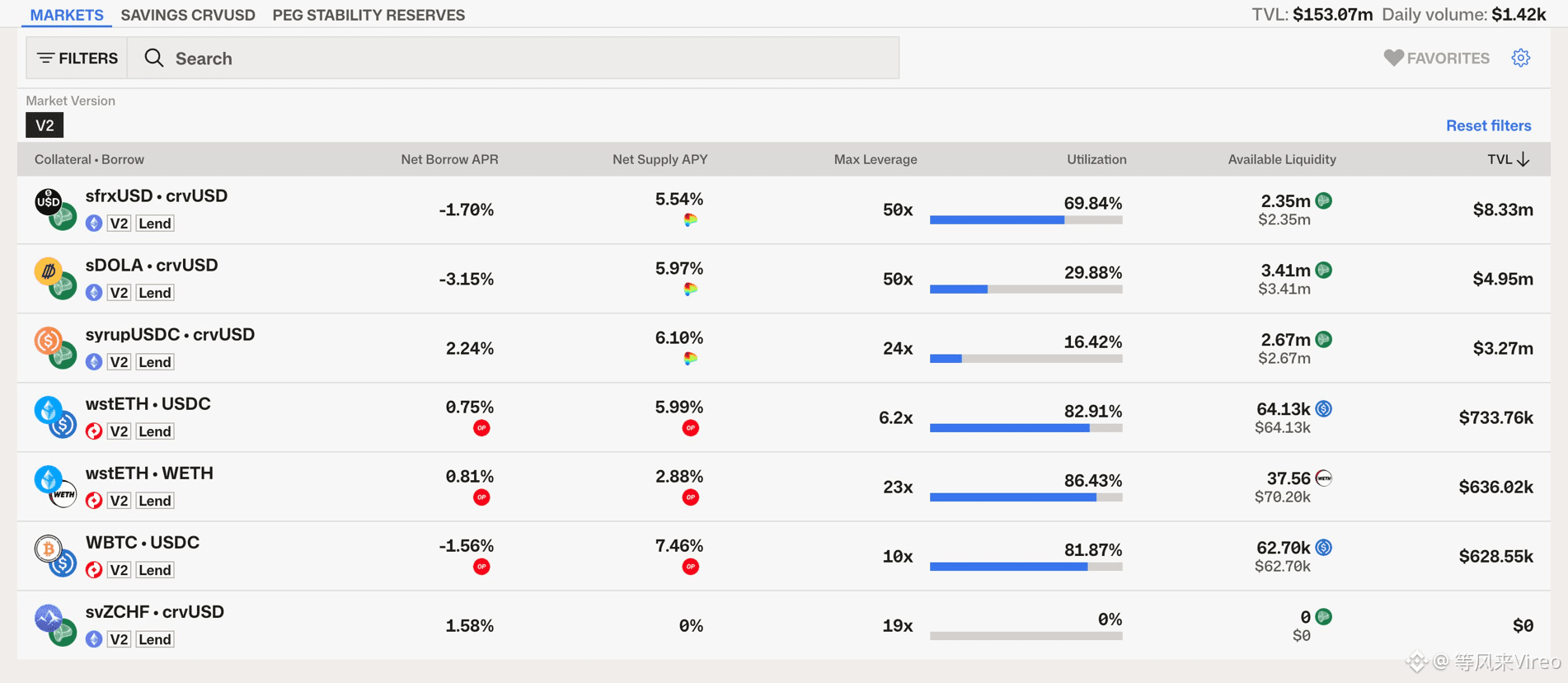
Task: Click the OP reward icon under 0.75% borrow APR
Action: point(481,427)
